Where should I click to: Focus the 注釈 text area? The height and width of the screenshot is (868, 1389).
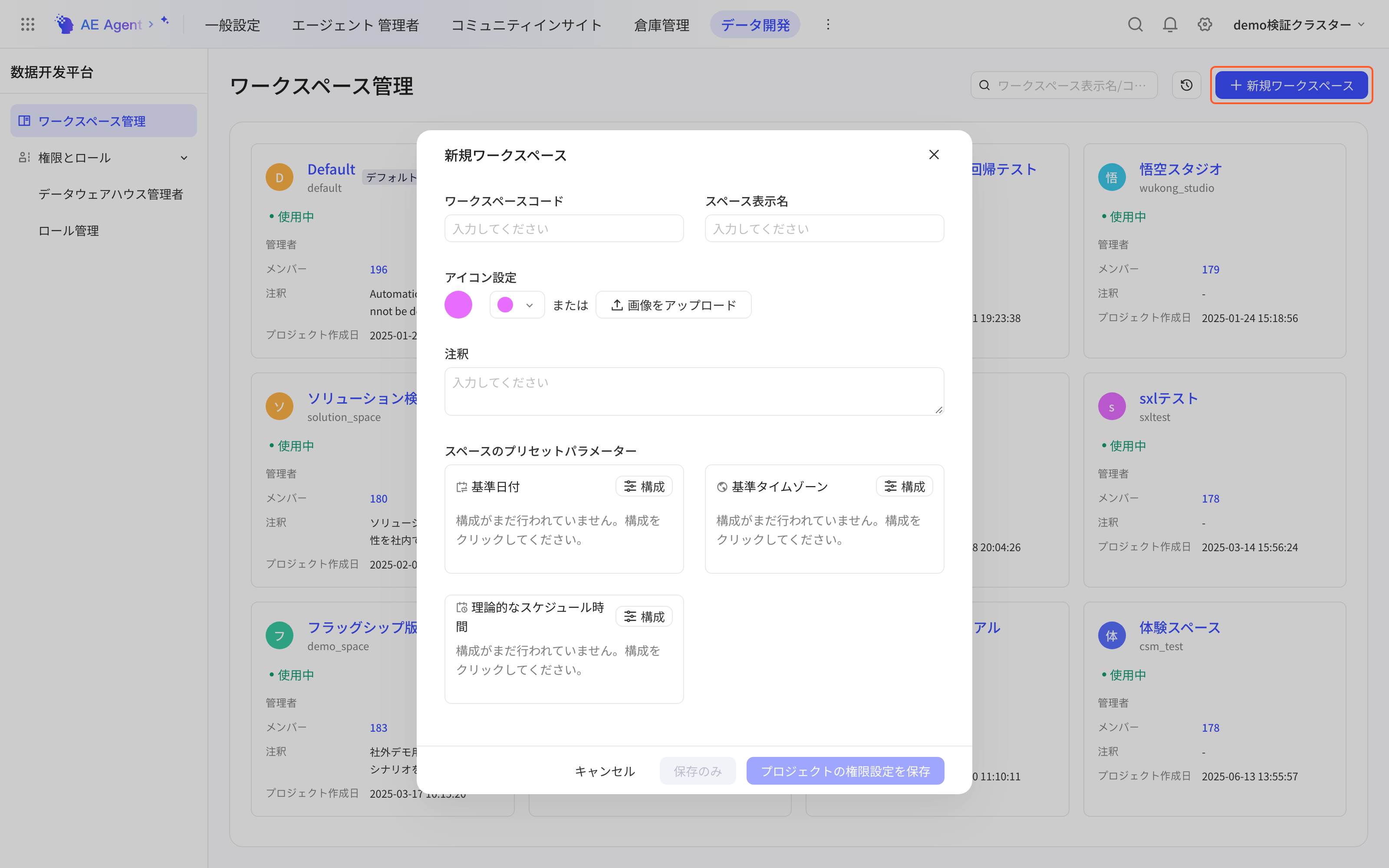click(x=694, y=391)
